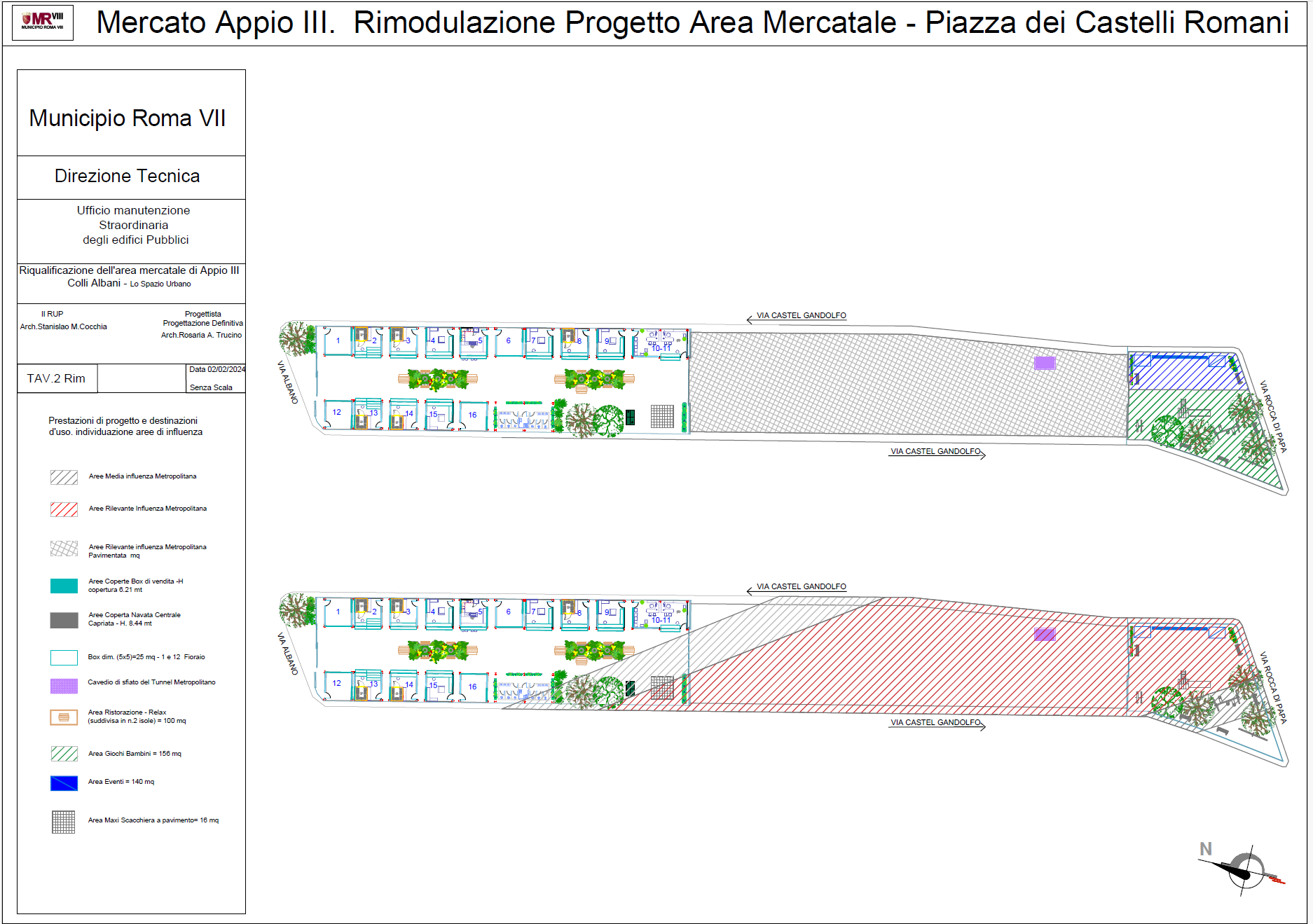Click the purple swatch for Cavedio di sfiato

point(64,686)
